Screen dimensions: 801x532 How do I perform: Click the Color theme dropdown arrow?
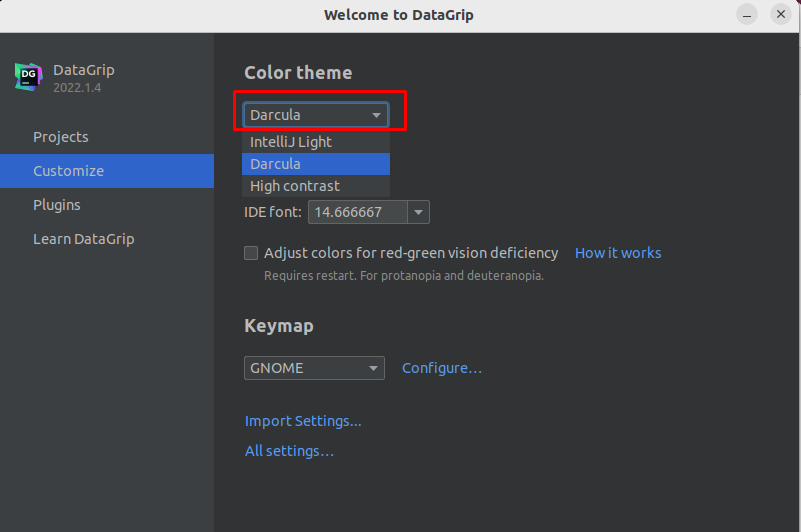(x=376, y=115)
